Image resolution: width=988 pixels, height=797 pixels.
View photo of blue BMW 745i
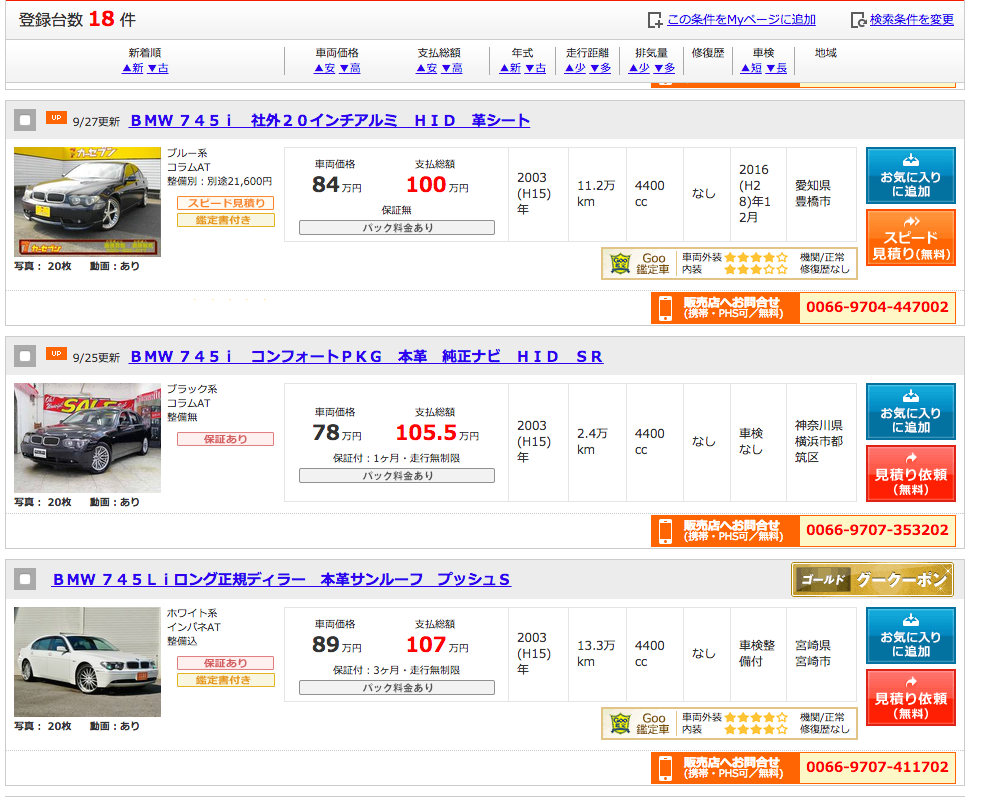88,202
